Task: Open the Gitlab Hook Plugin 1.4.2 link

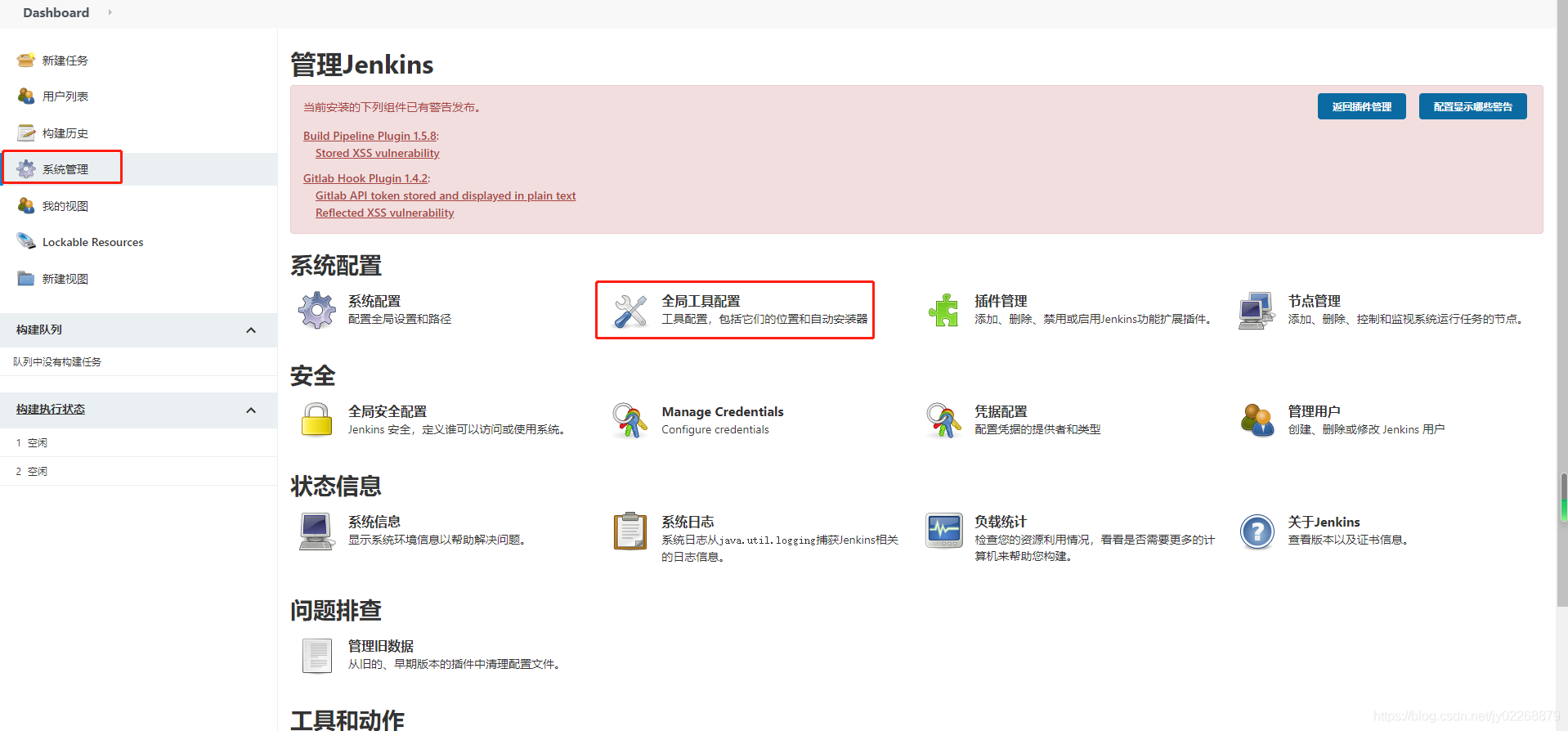Action: (365, 178)
